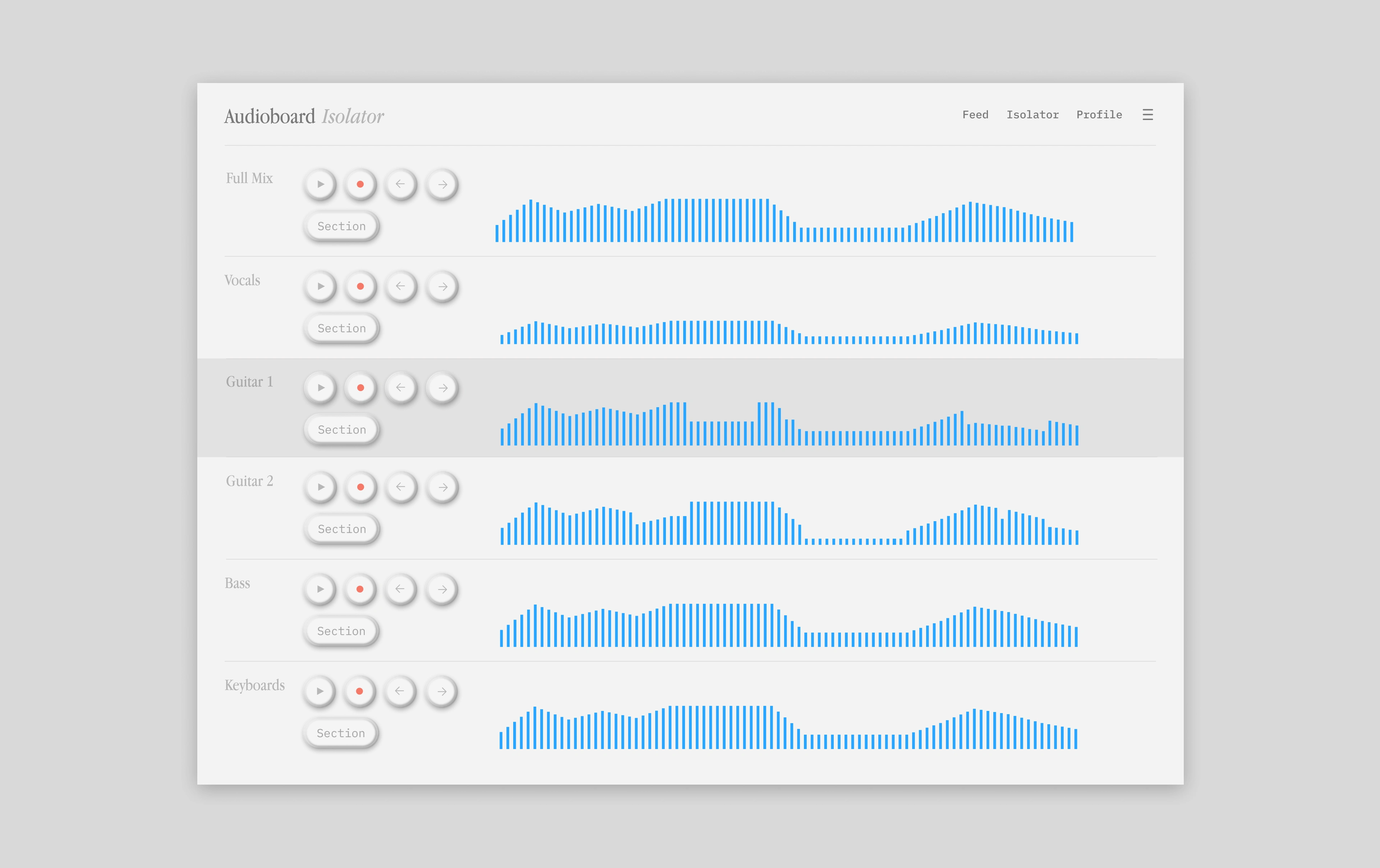Record the Keyboards track

coord(359,691)
